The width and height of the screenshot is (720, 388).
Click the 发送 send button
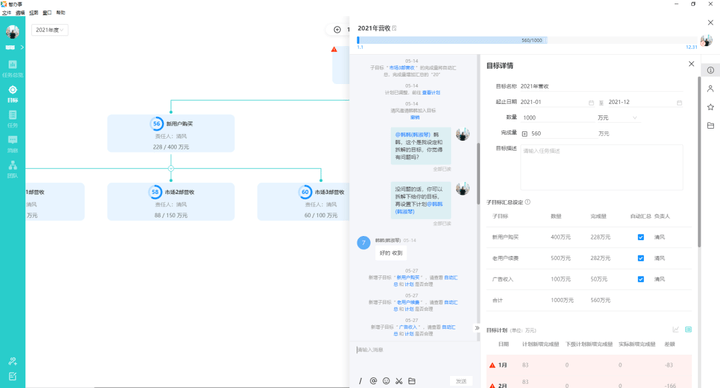coord(461,381)
